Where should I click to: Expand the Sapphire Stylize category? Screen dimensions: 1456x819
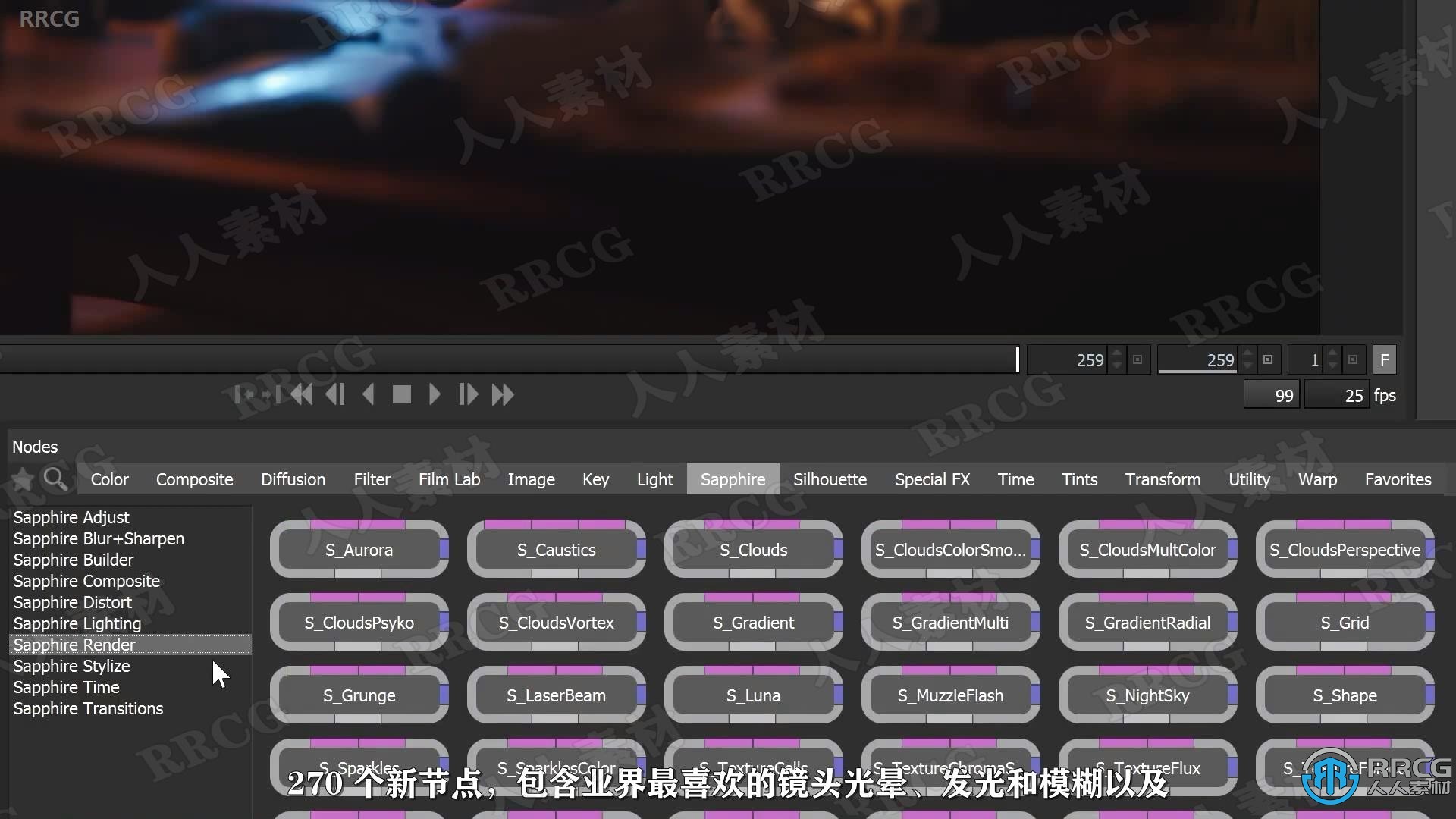tap(72, 665)
